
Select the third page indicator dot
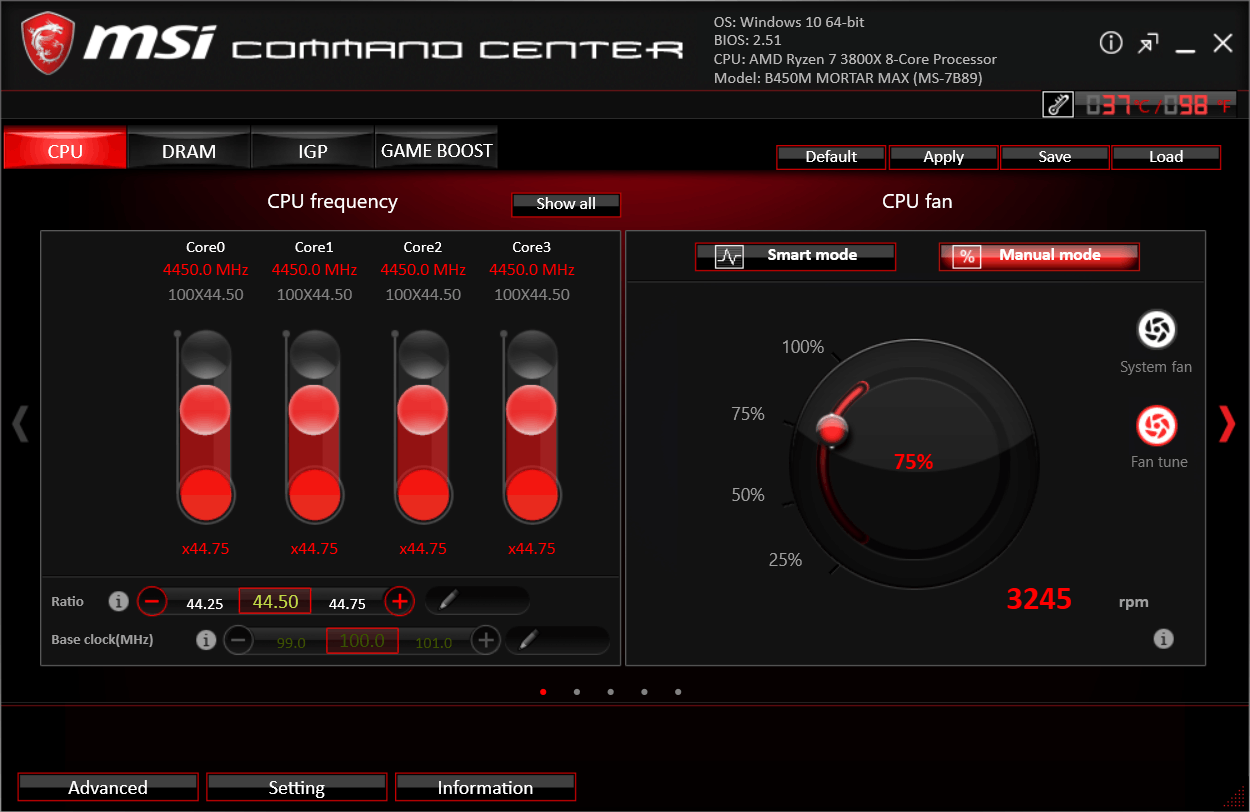pyautogui.click(x=611, y=691)
